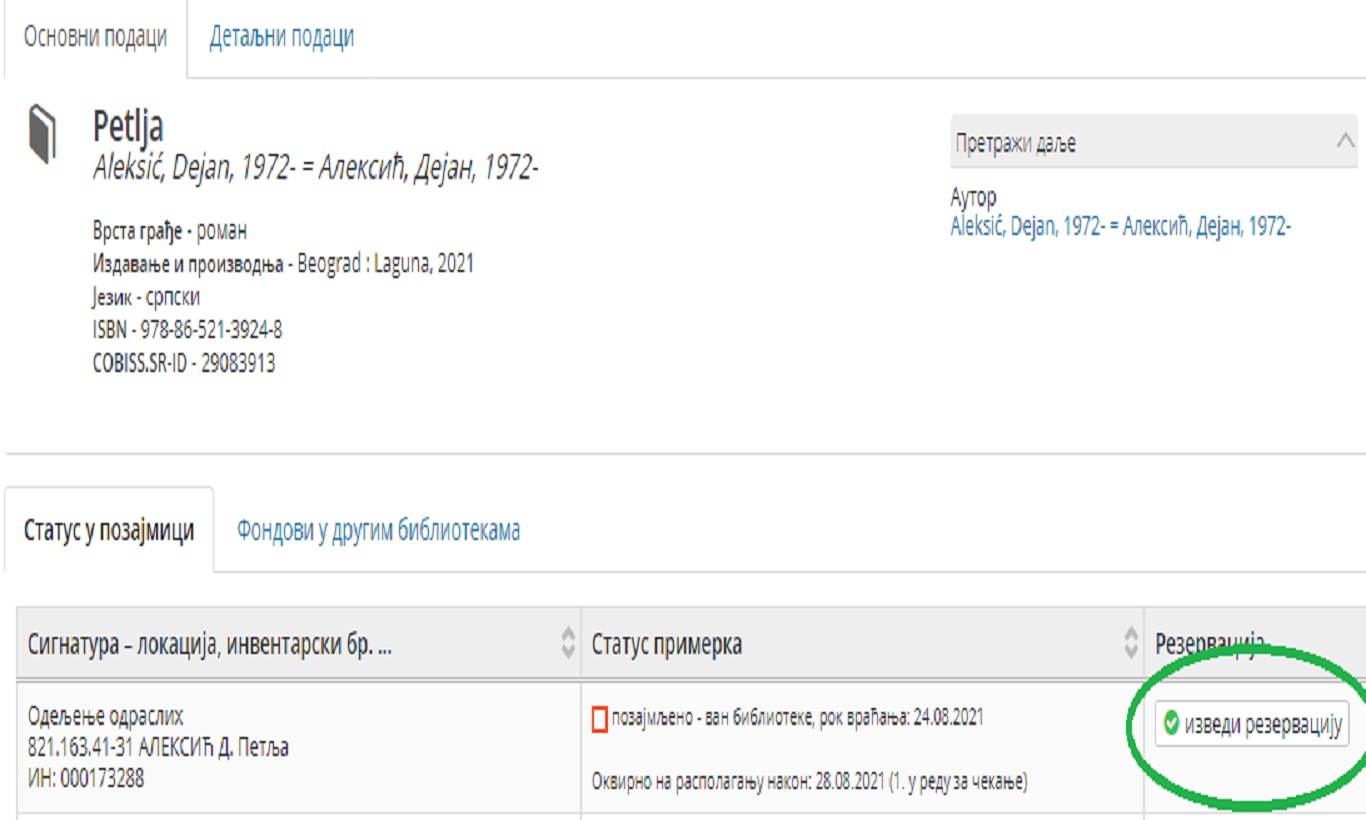The image size is (1366, 820).
Task: Select the Основни подаци tab
Action: point(95,37)
